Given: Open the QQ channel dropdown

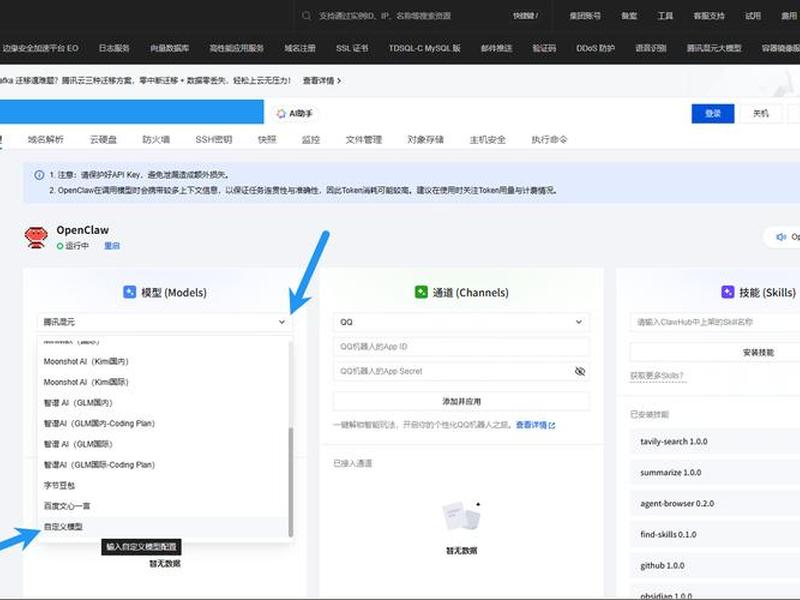Looking at the screenshot, I should pos(461,322).
